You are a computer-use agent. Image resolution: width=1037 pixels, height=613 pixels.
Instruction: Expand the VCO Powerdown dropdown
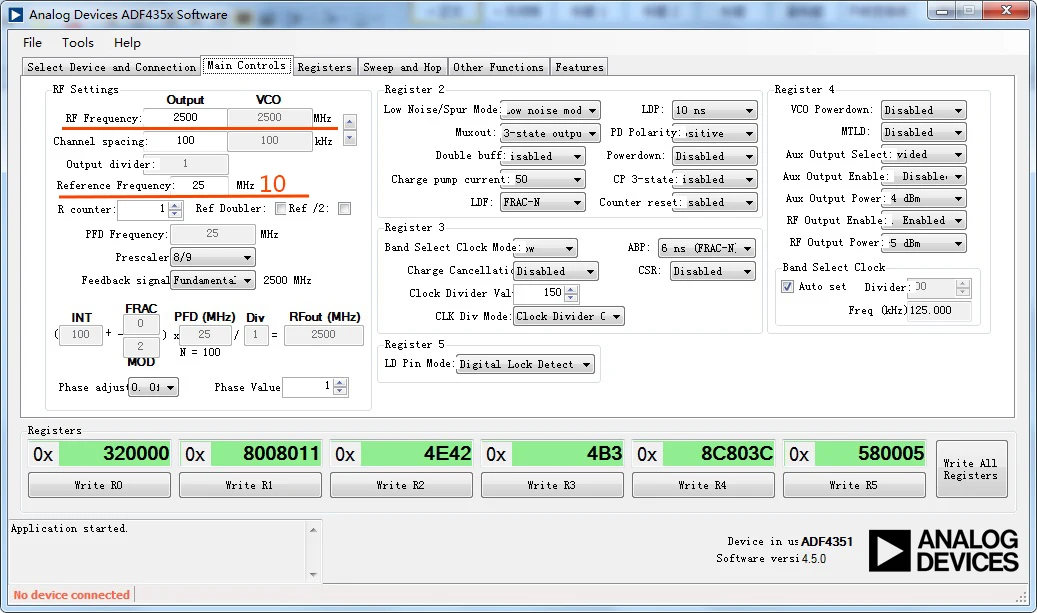924,110
